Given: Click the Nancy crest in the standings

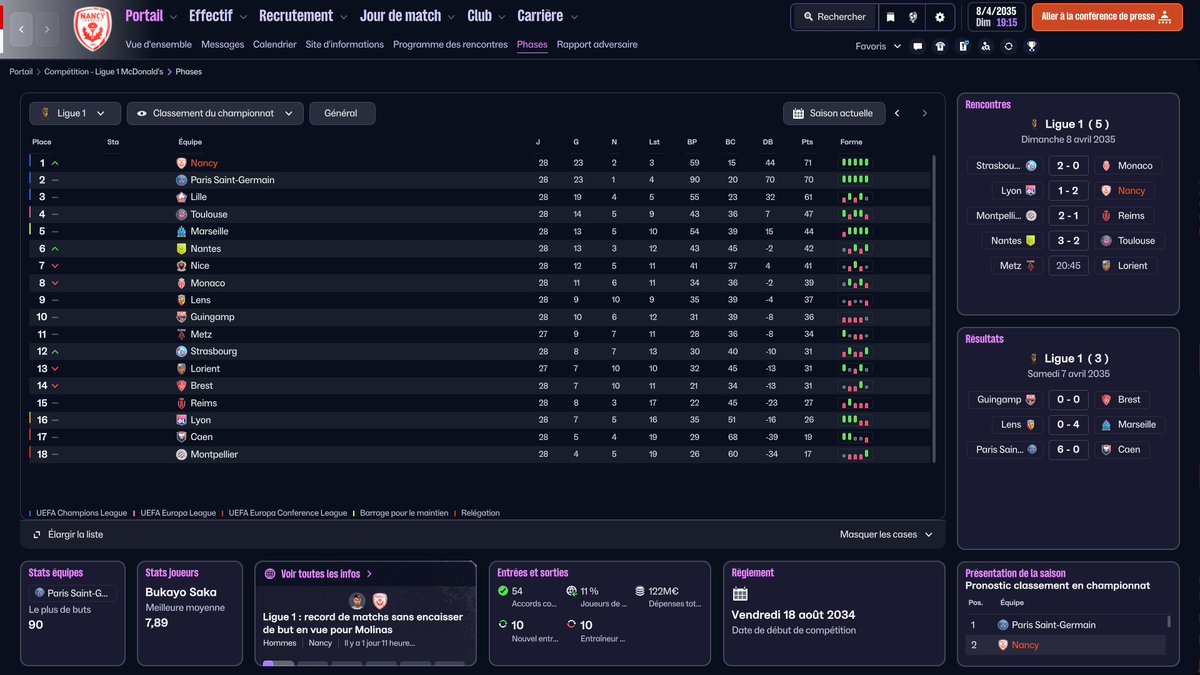Looking at the screenshot, I should [181, 163].
